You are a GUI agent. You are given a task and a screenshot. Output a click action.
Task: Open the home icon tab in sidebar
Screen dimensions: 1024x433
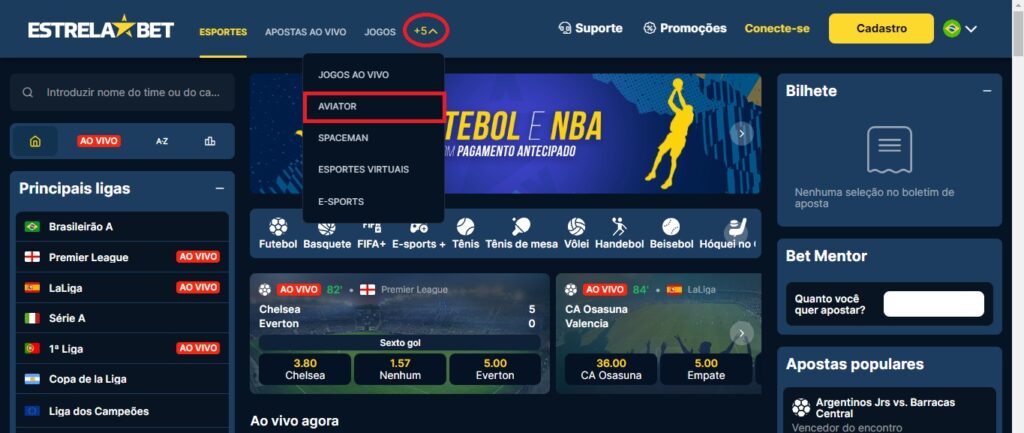coord(35,141)
